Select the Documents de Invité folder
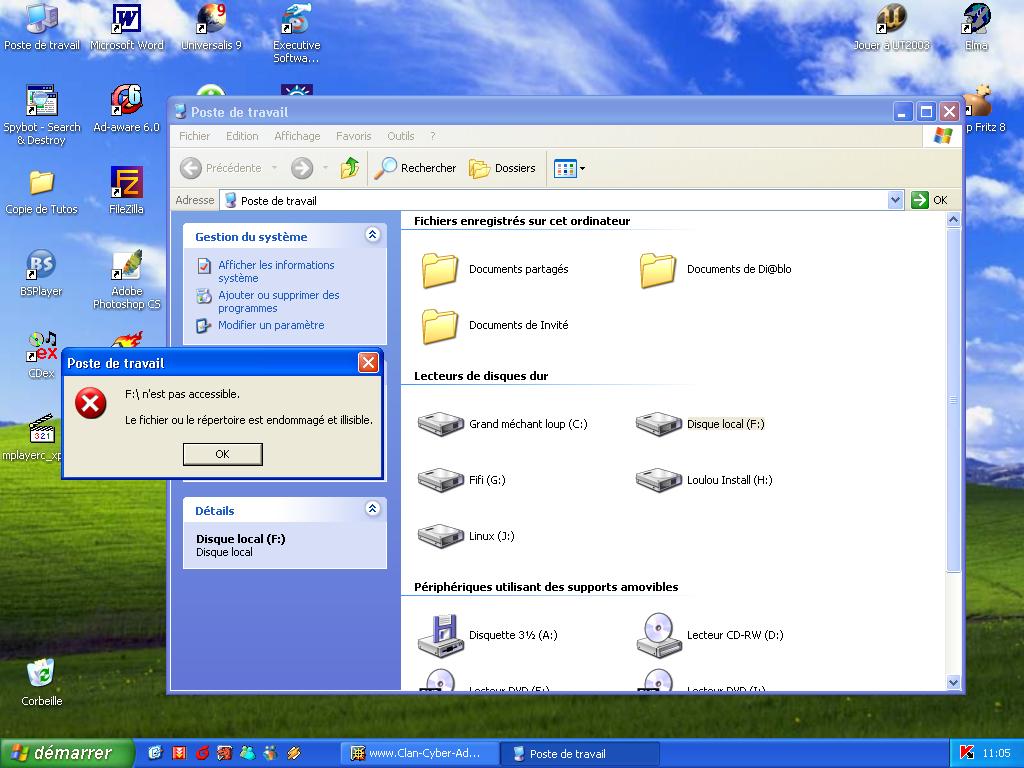Image resolution: width=1024 pixels, height=768 pixels. pos(494,326)
